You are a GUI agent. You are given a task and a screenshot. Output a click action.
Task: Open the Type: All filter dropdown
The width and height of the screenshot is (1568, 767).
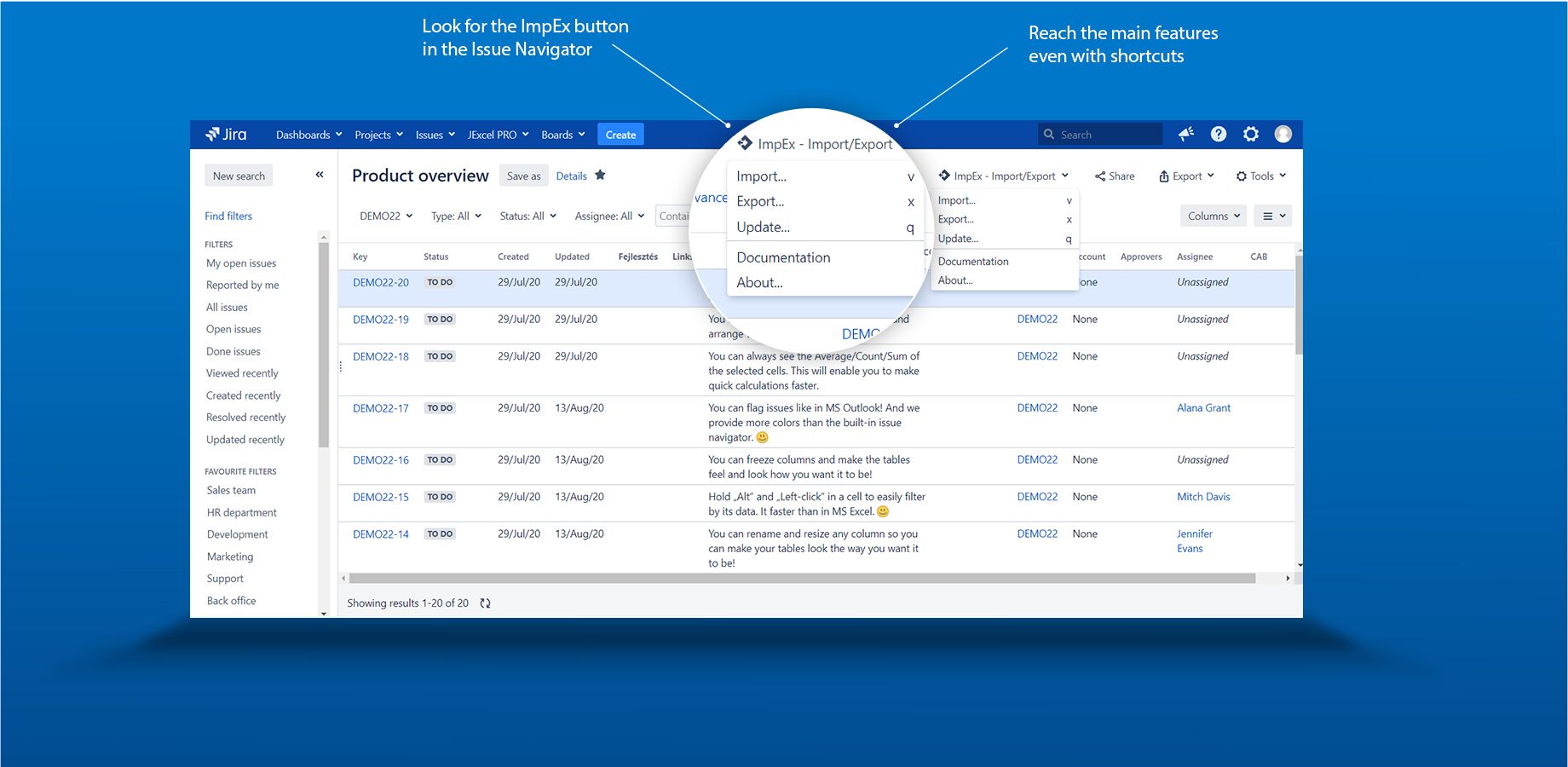point(456,216)
